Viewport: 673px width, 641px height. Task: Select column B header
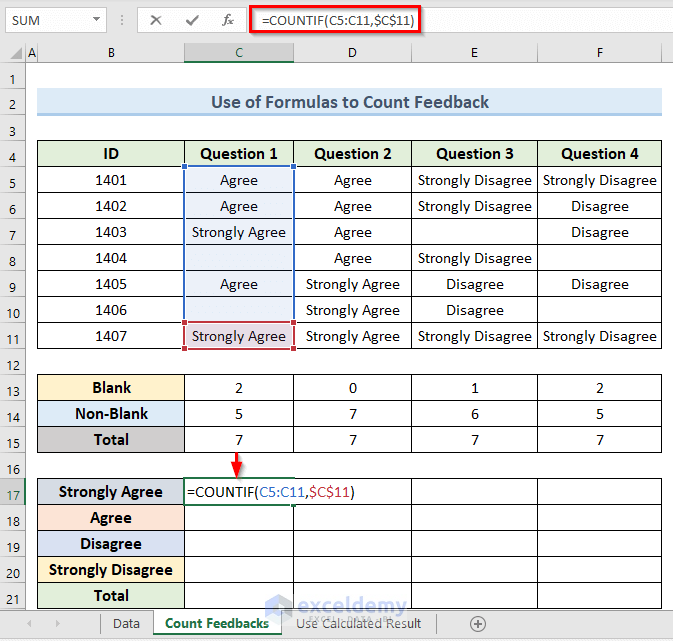(111, 53)
